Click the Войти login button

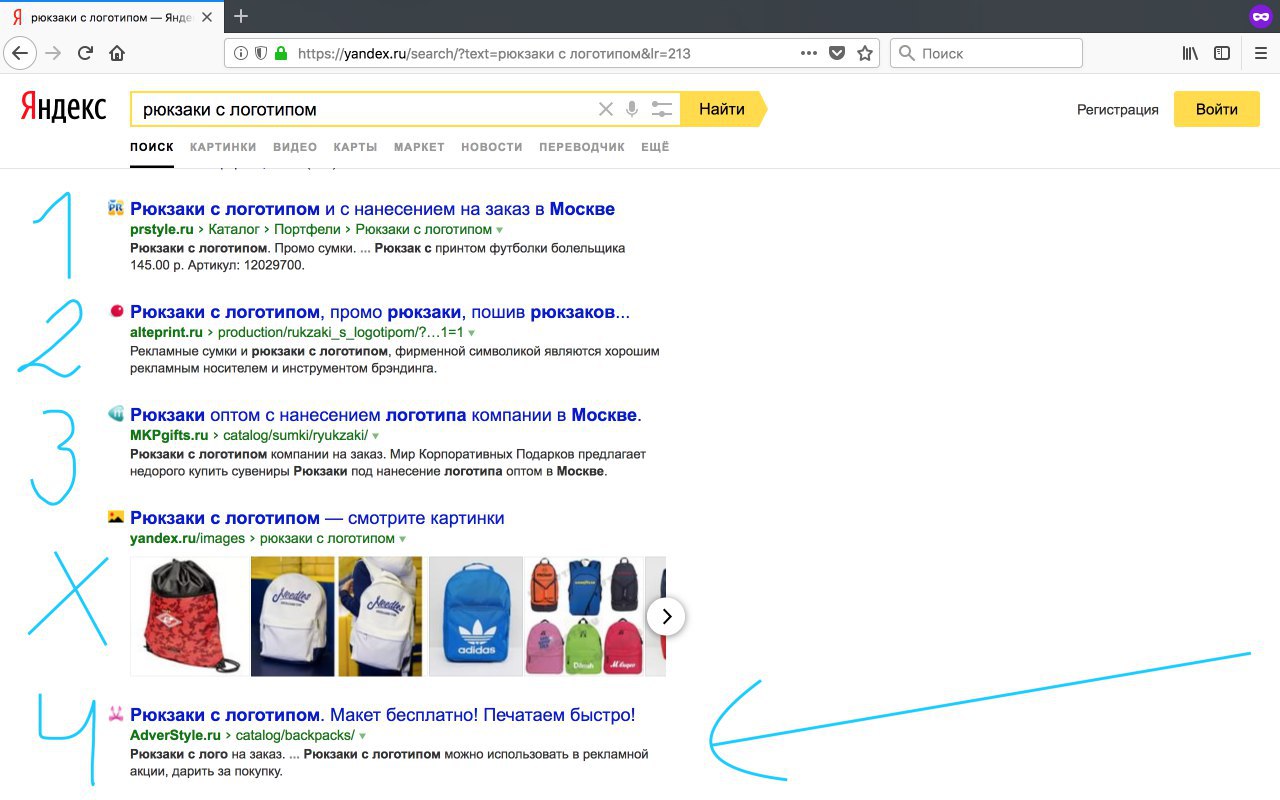click(1217, 109)
